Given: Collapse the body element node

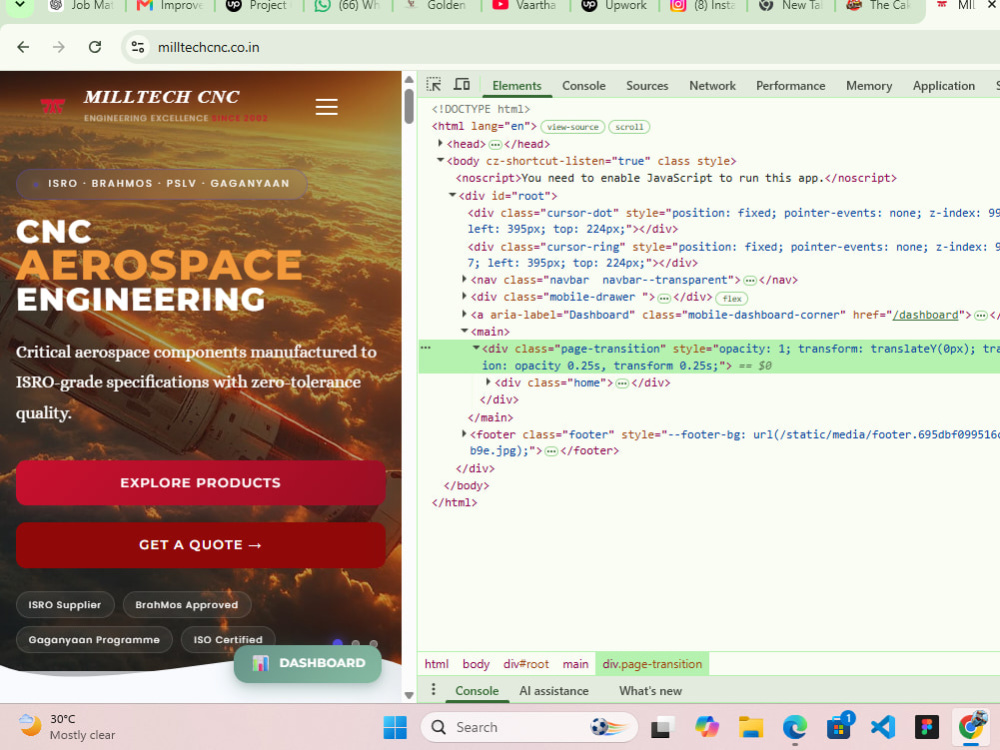Looking at the screenshot, I should click(440, 161).
